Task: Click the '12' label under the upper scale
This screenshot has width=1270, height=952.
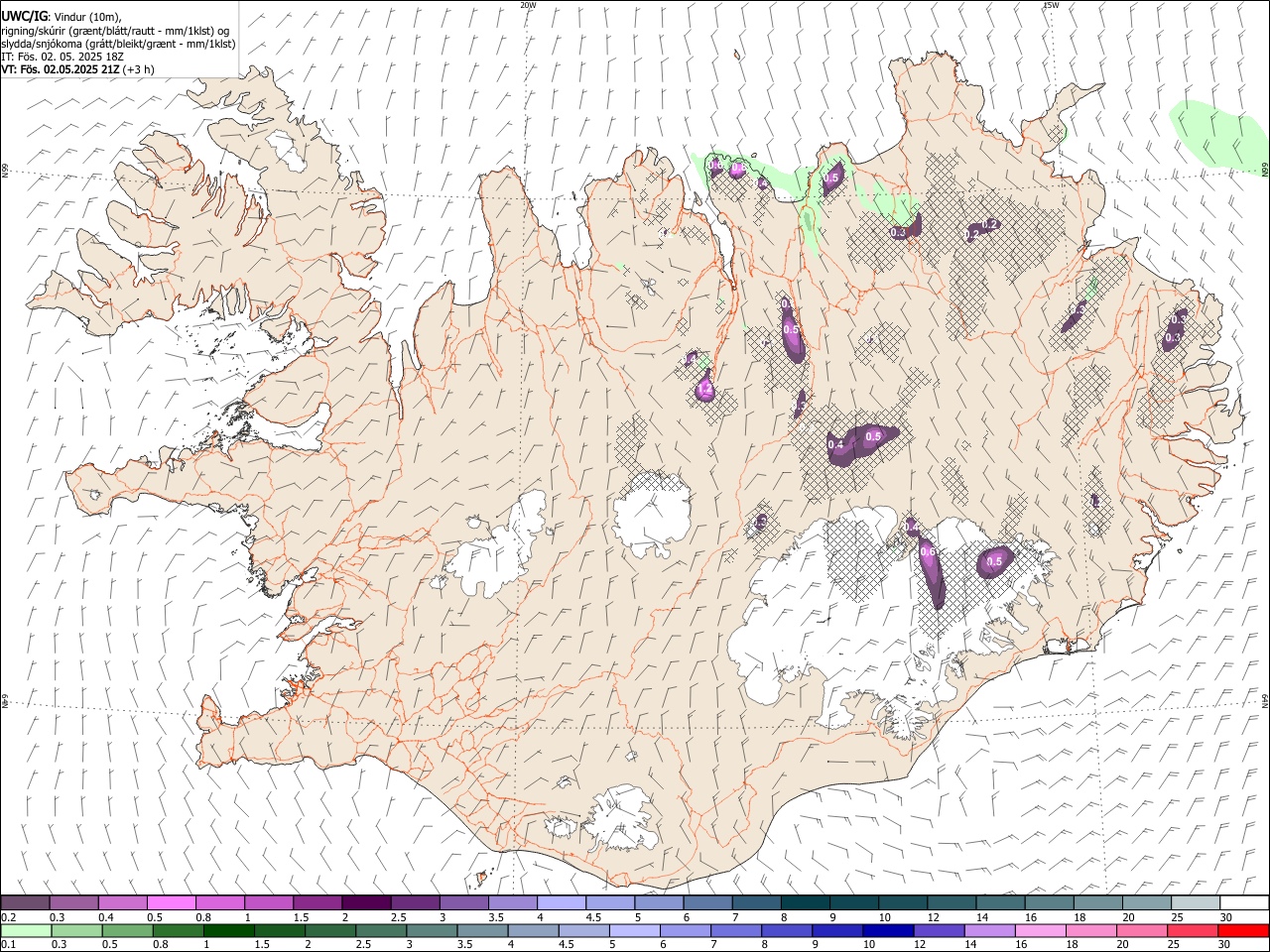Action: coord(933,917)
